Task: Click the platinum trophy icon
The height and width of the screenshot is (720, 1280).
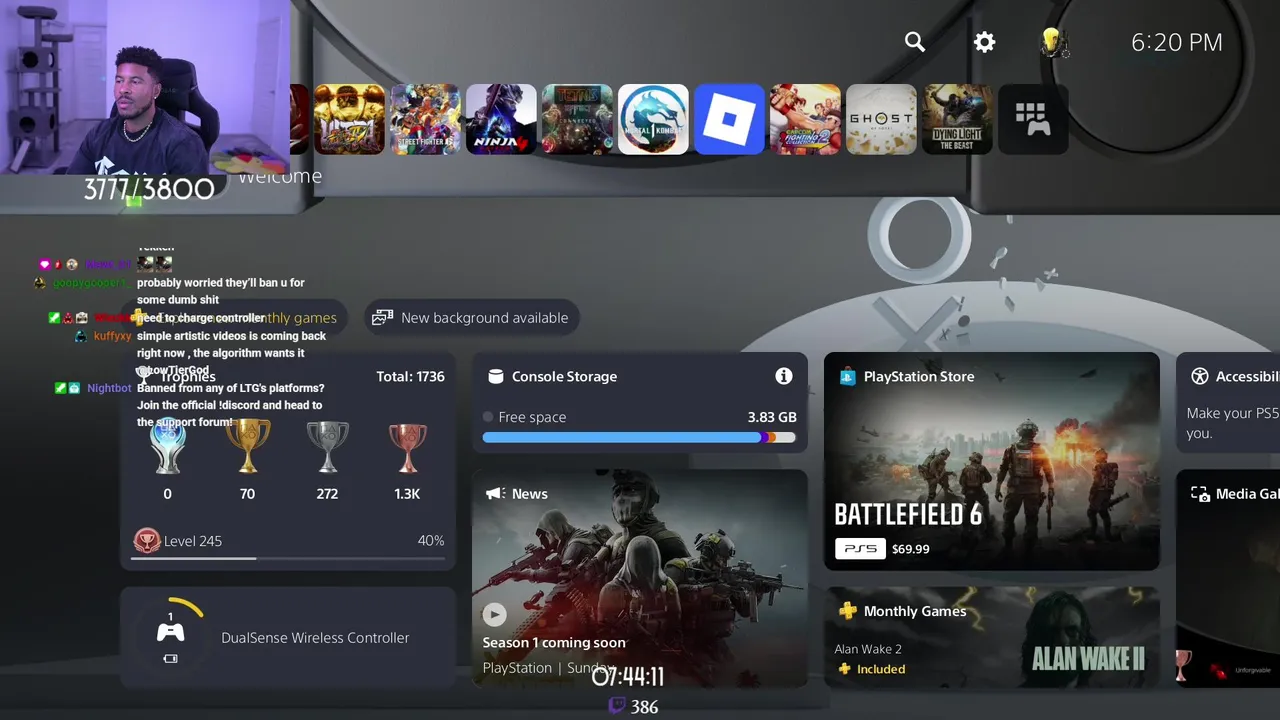Action: (x=168, y=446)
